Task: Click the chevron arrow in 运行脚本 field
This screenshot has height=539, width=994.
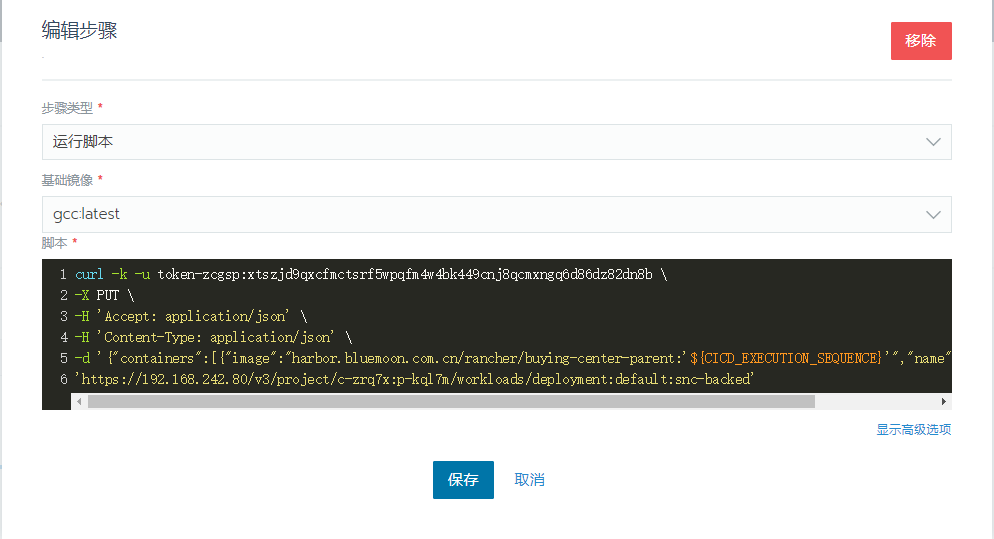Action: click(x=933, y=142)
